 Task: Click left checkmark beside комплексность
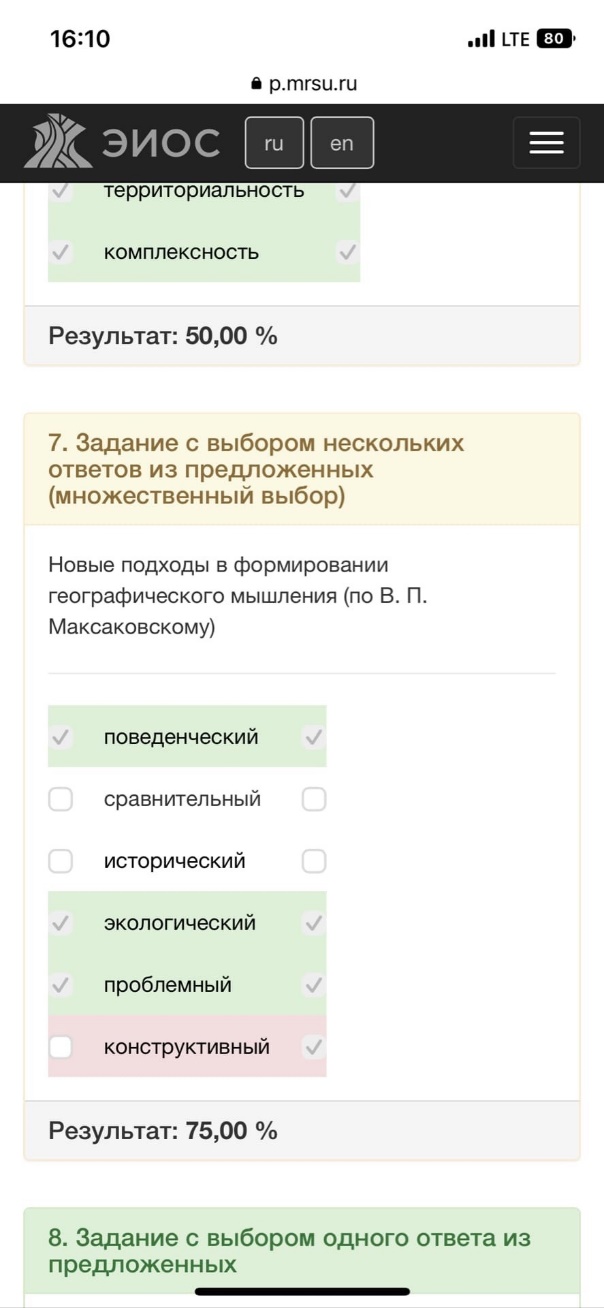tap(61, 252)
